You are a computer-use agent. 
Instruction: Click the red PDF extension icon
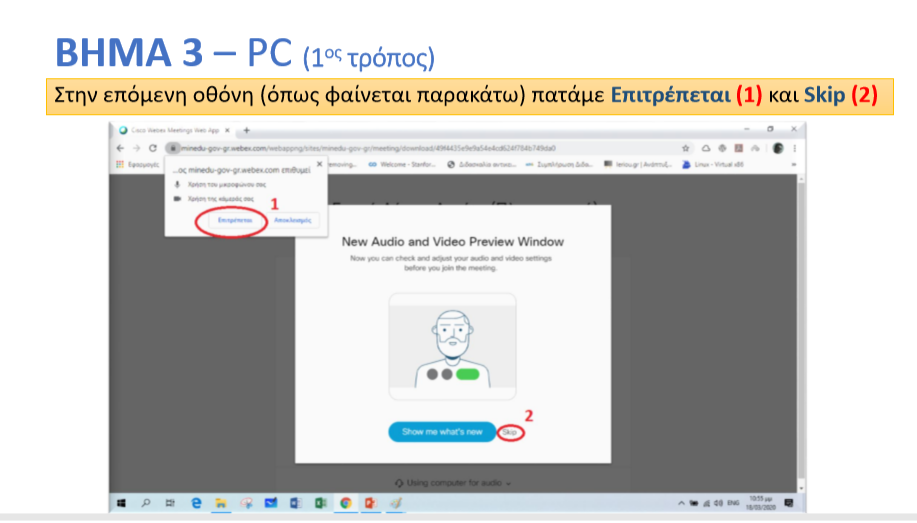tap(739, 149)
